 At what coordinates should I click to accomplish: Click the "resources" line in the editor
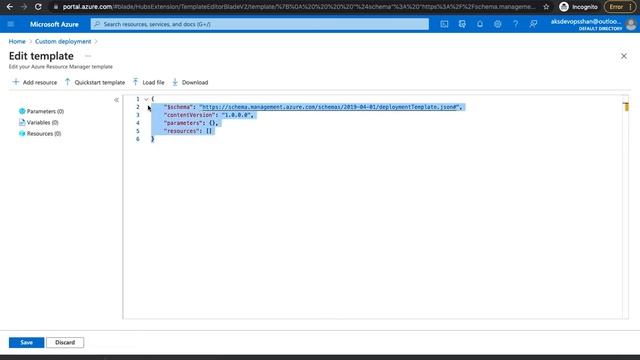click(188, 131)
